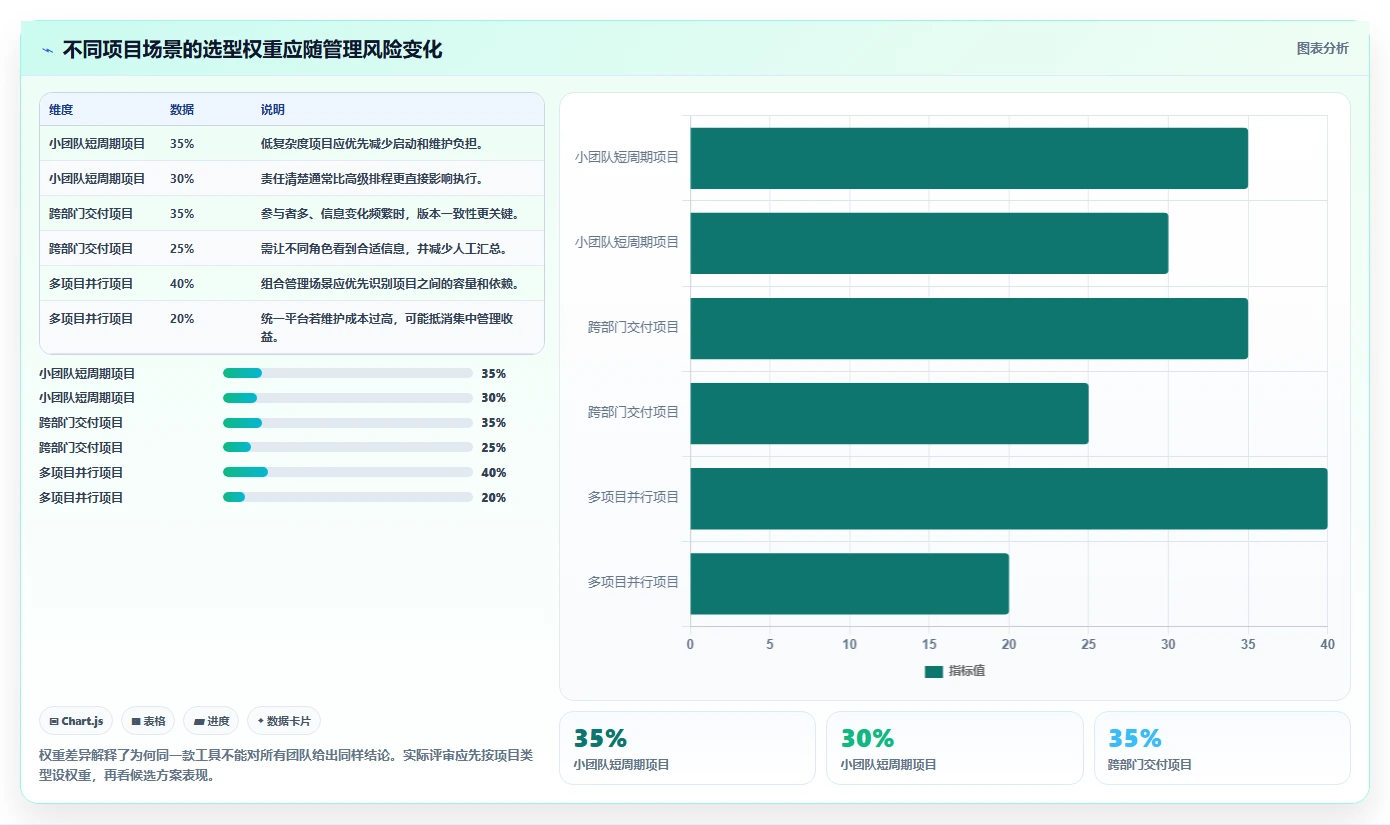The width and height of the screenshot is (1390, 825).
Task: Click the 40% progress bar for 多项目并行项目
Action: pyautogui.click(x=348, y=472)
